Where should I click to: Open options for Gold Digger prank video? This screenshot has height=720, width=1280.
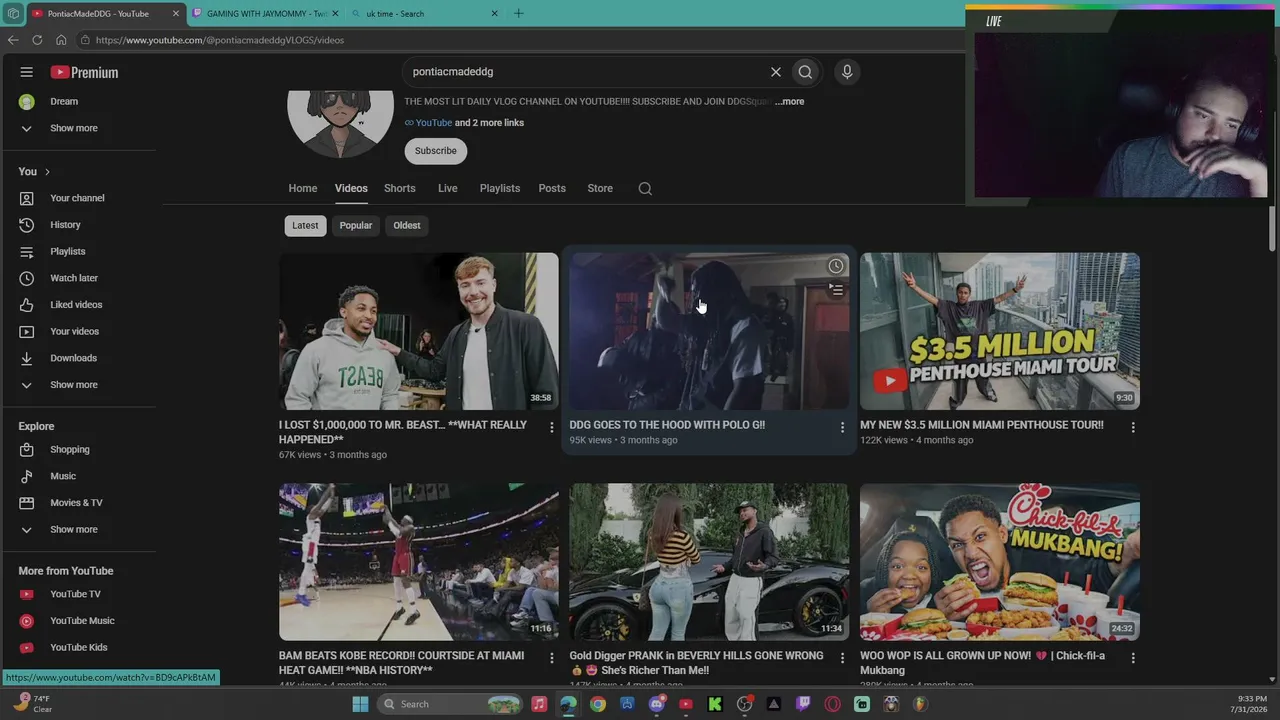pyautogui.click(x=842, y=658)
